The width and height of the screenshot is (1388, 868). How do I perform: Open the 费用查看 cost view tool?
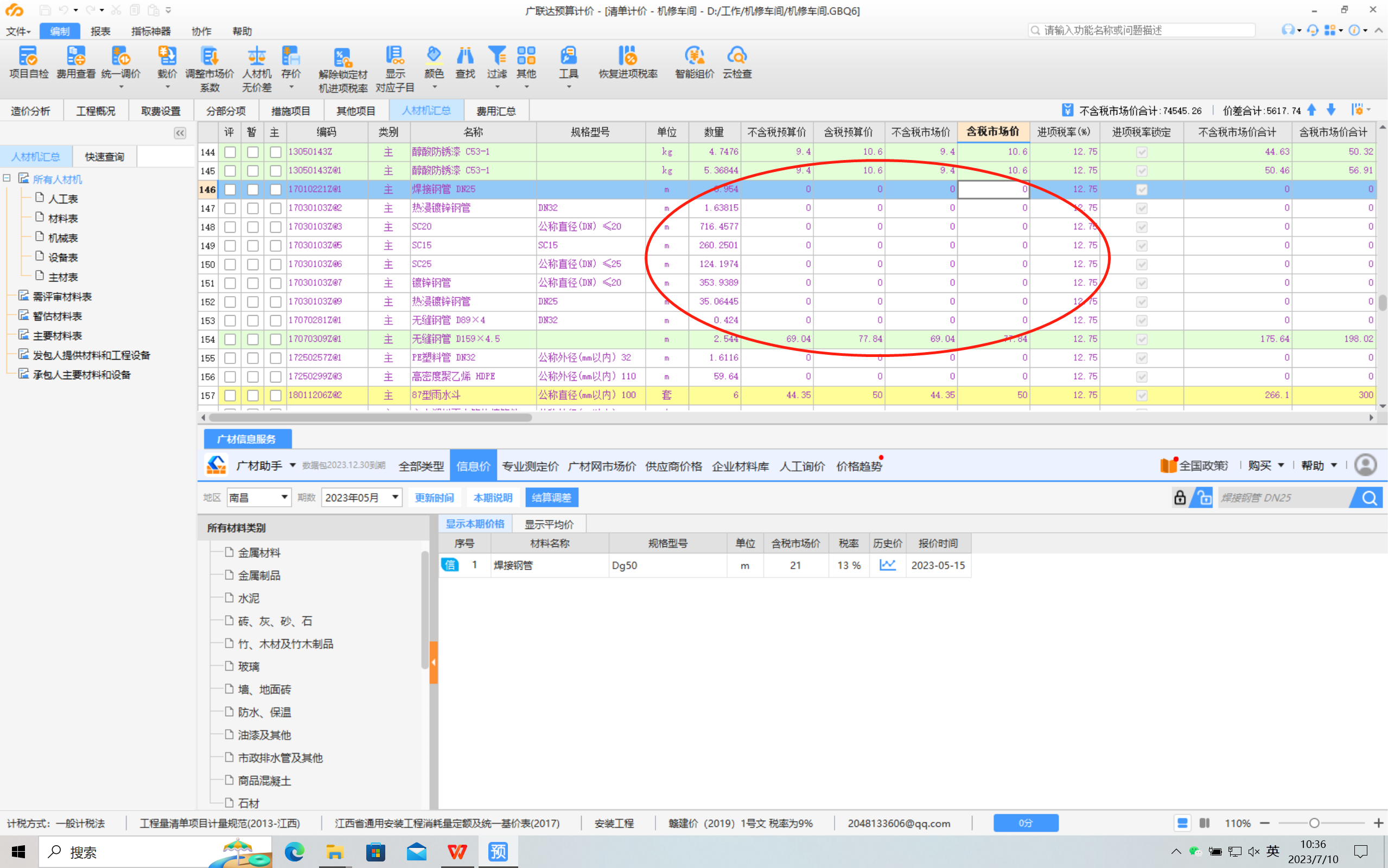pyautogui.click(x=76, y=62)
